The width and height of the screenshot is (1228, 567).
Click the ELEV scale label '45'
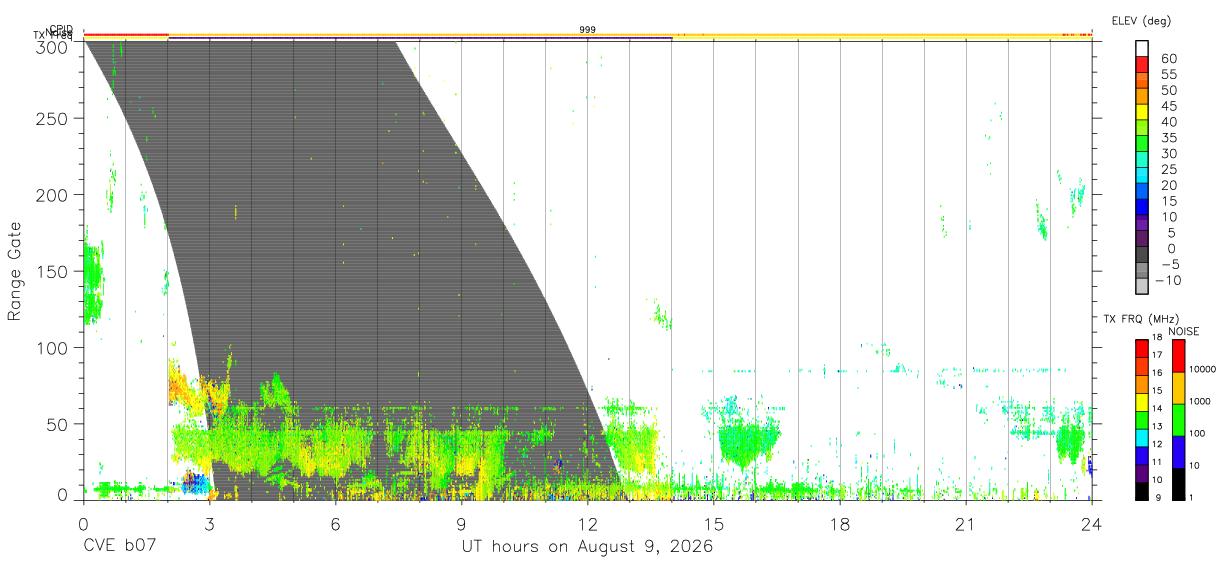[x=1168, y=106]
